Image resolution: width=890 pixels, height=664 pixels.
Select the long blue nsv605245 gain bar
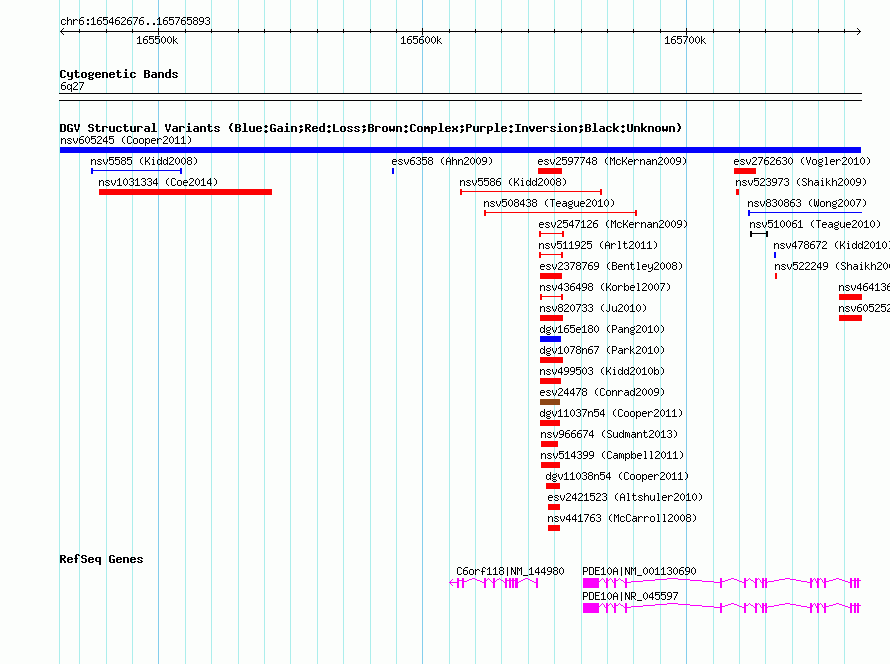point(460,150)
